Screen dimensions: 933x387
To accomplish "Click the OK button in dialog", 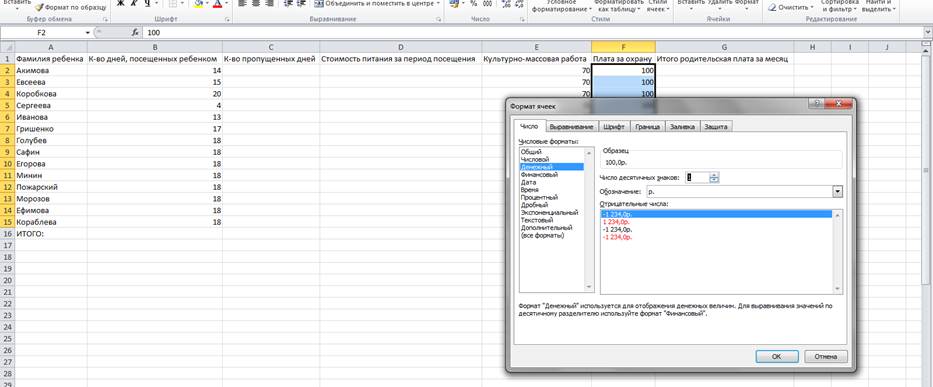I will pyautogui.click(x=777, y=356).
